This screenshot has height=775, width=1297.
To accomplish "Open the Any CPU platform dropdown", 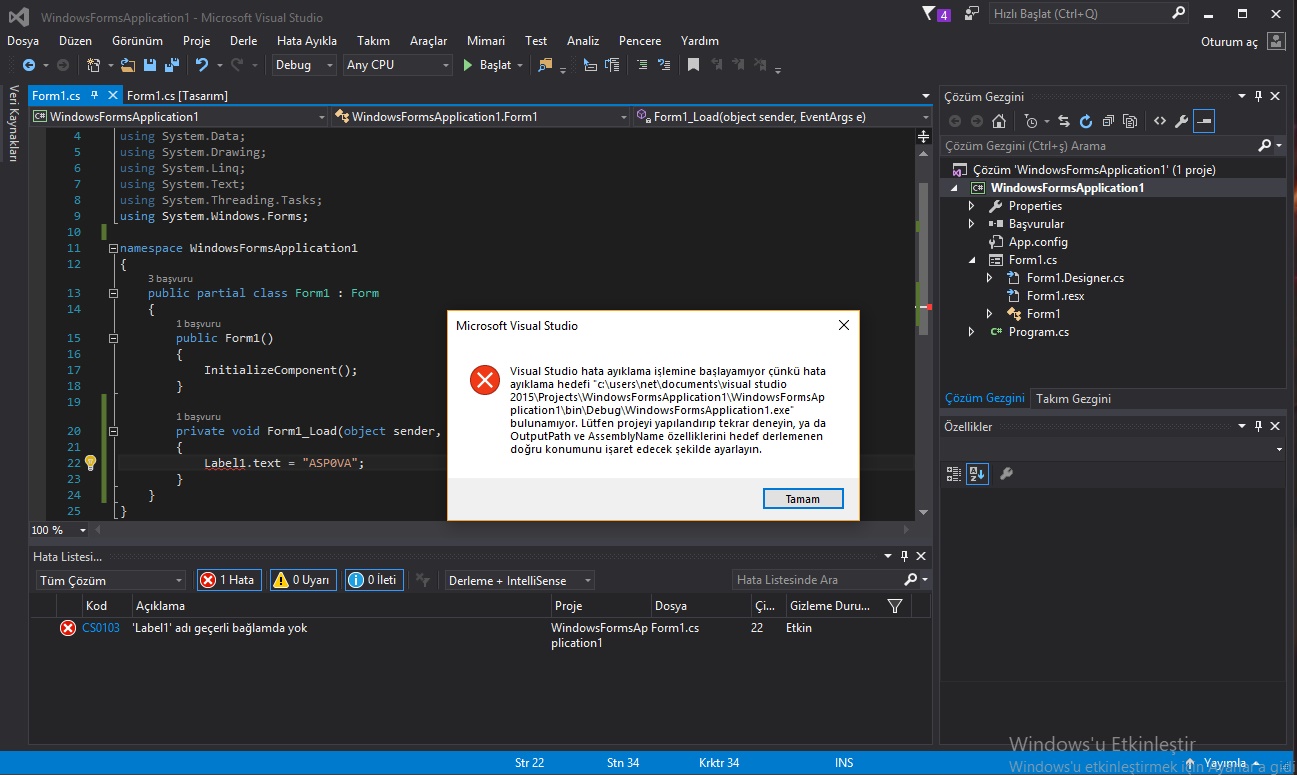I will (x=398, y=65).
